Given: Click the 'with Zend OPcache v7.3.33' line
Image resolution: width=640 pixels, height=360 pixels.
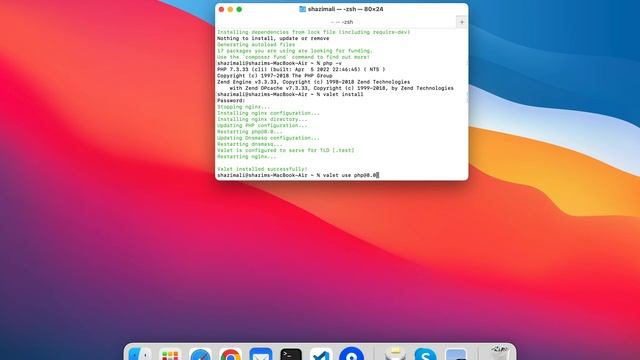Looking at the screenshot, I should (341, 88).
